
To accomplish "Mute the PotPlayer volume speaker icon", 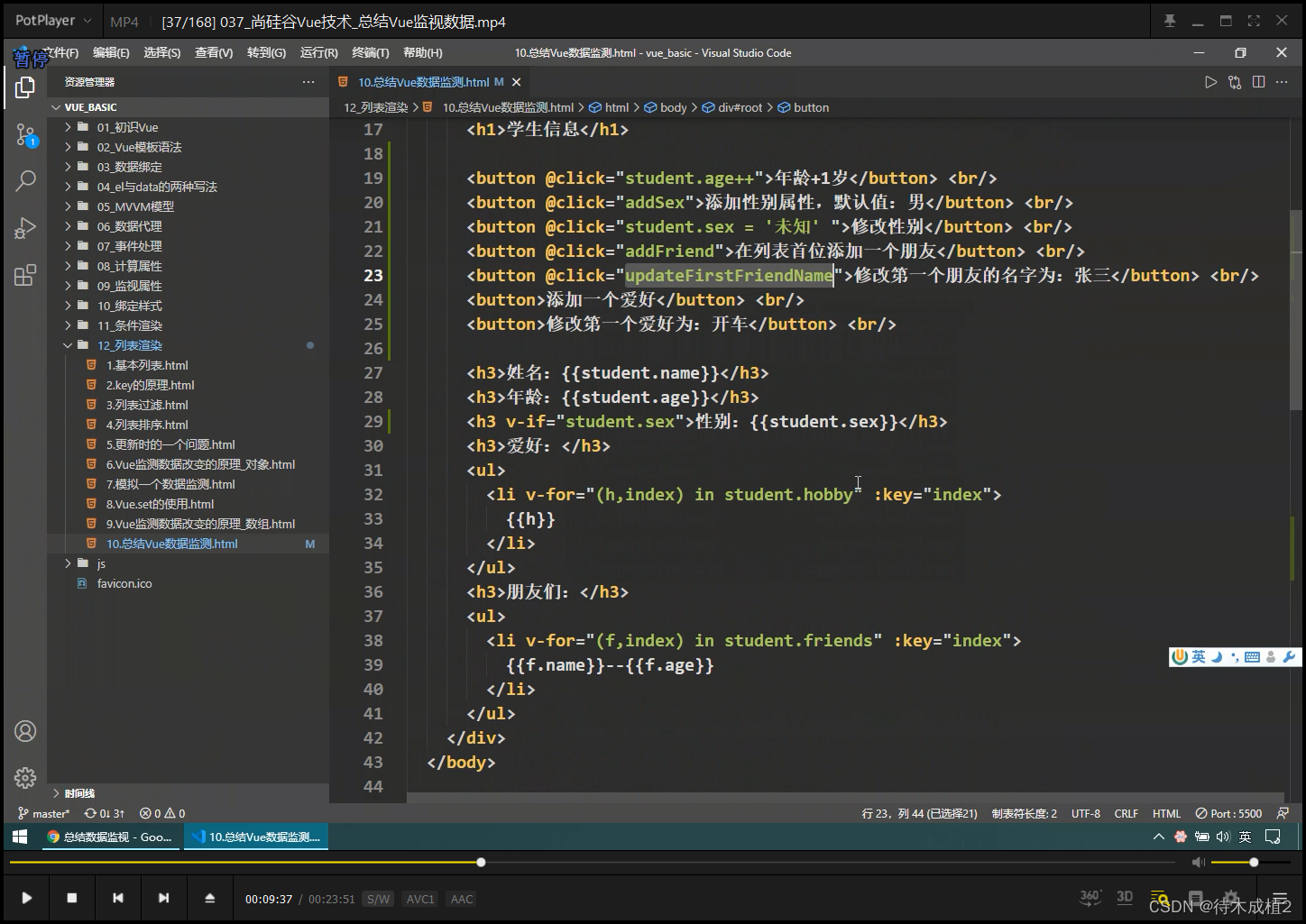I will click(1199, 863).
